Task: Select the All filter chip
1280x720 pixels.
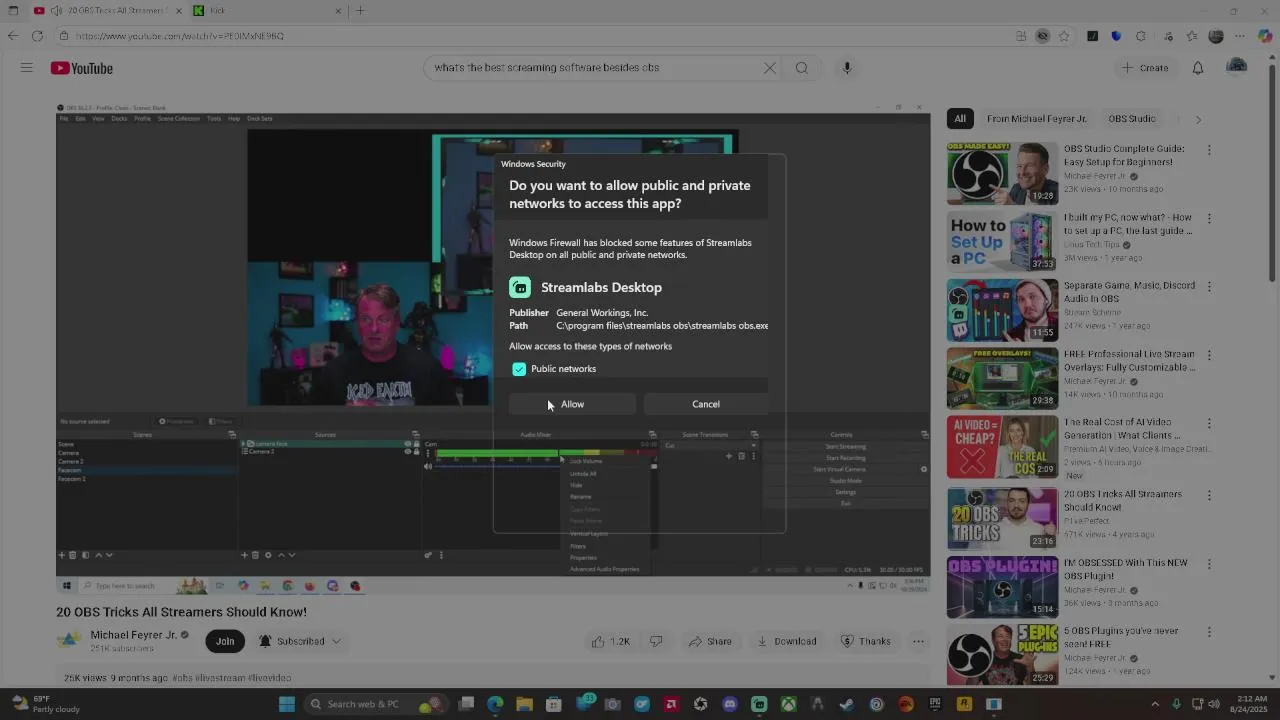Action: point(960,118)
